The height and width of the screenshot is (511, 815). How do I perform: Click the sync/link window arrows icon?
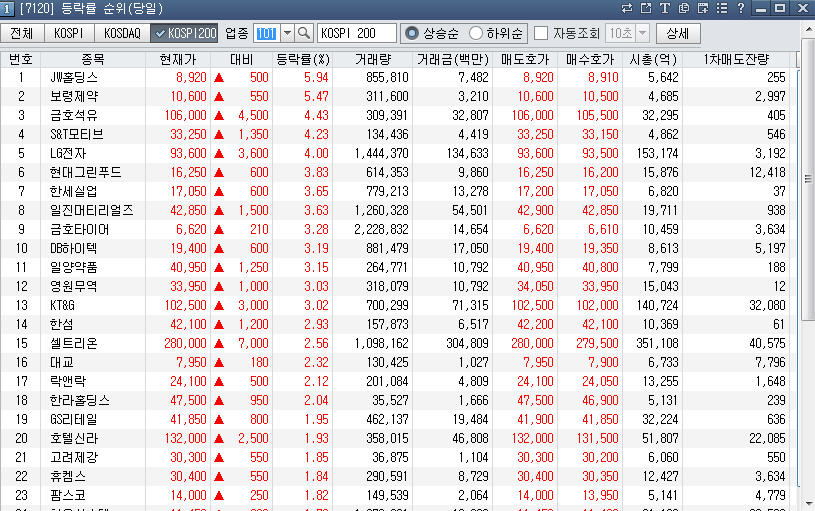(x=627, y=8)
